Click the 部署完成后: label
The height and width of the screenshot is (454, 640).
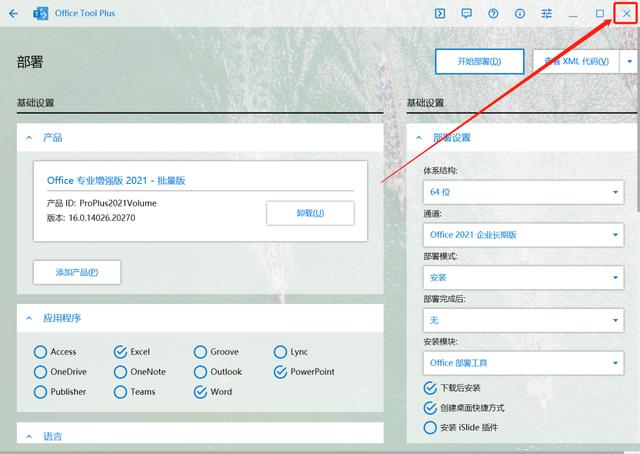point(444,299)
